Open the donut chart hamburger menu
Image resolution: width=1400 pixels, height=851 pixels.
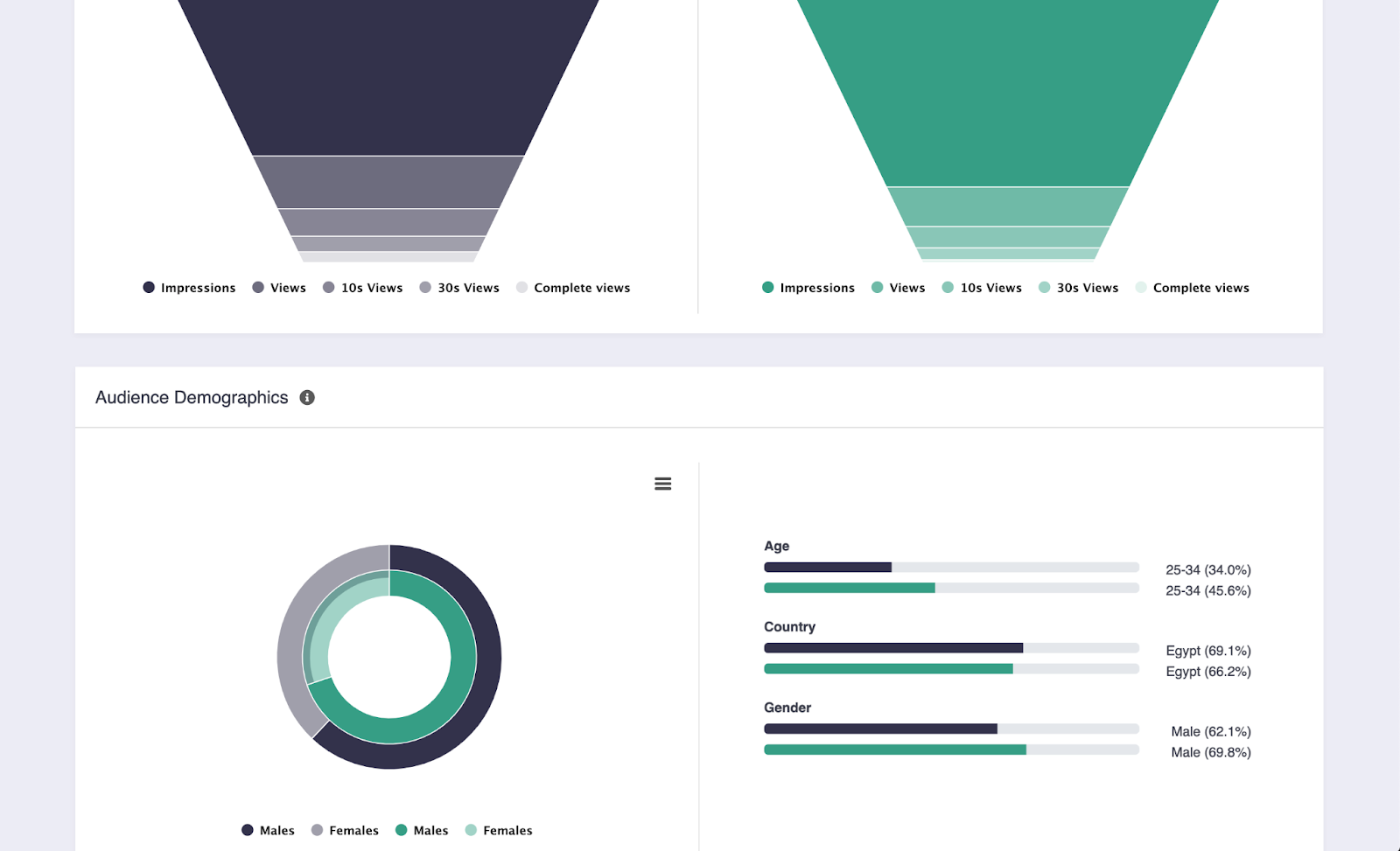[663, 484]
